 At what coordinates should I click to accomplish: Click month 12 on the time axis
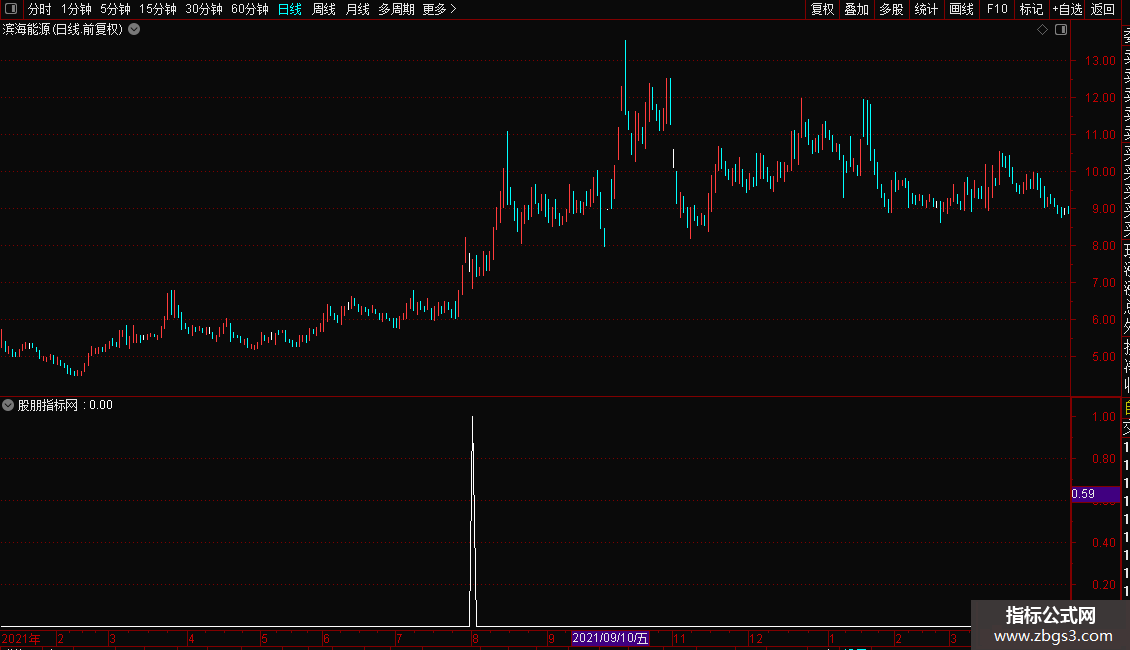click(755, 638)
